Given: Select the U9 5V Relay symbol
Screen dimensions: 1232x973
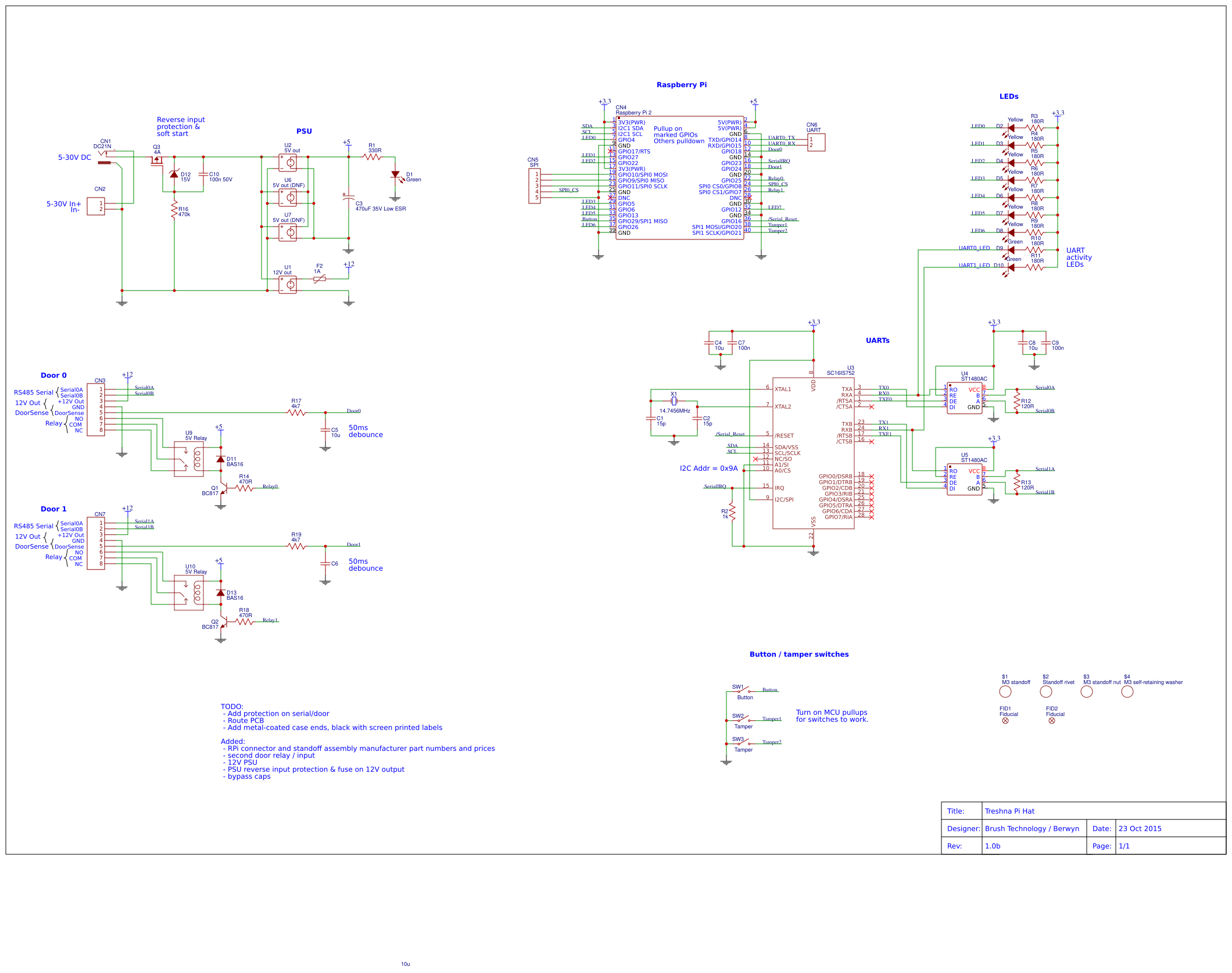Looking at the screenshot, I should click(x=189, y=459).
